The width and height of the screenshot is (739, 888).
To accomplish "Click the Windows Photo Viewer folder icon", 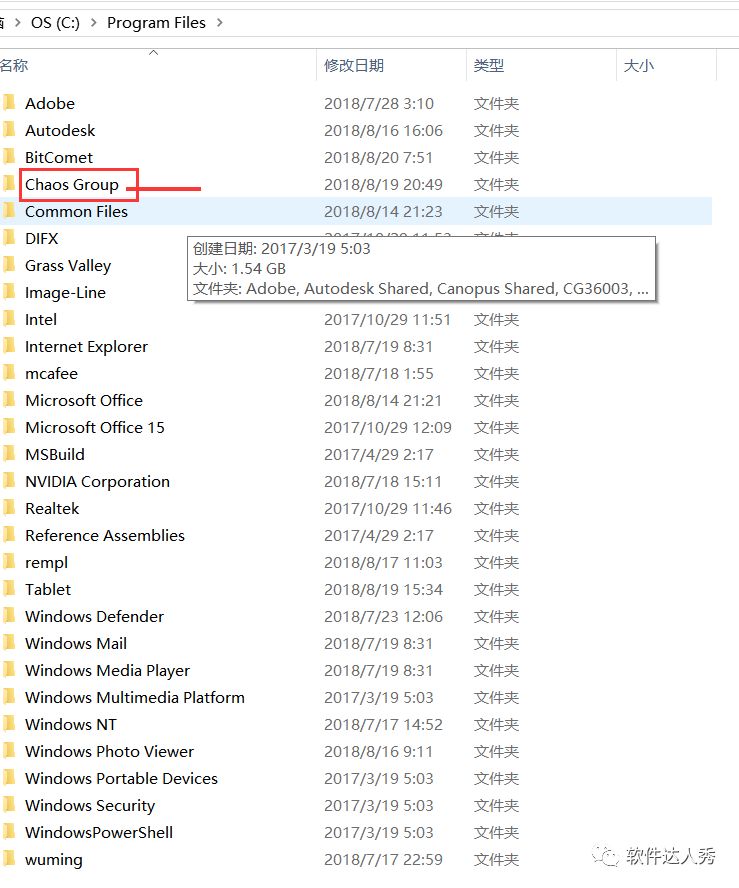I will (8, 751).
